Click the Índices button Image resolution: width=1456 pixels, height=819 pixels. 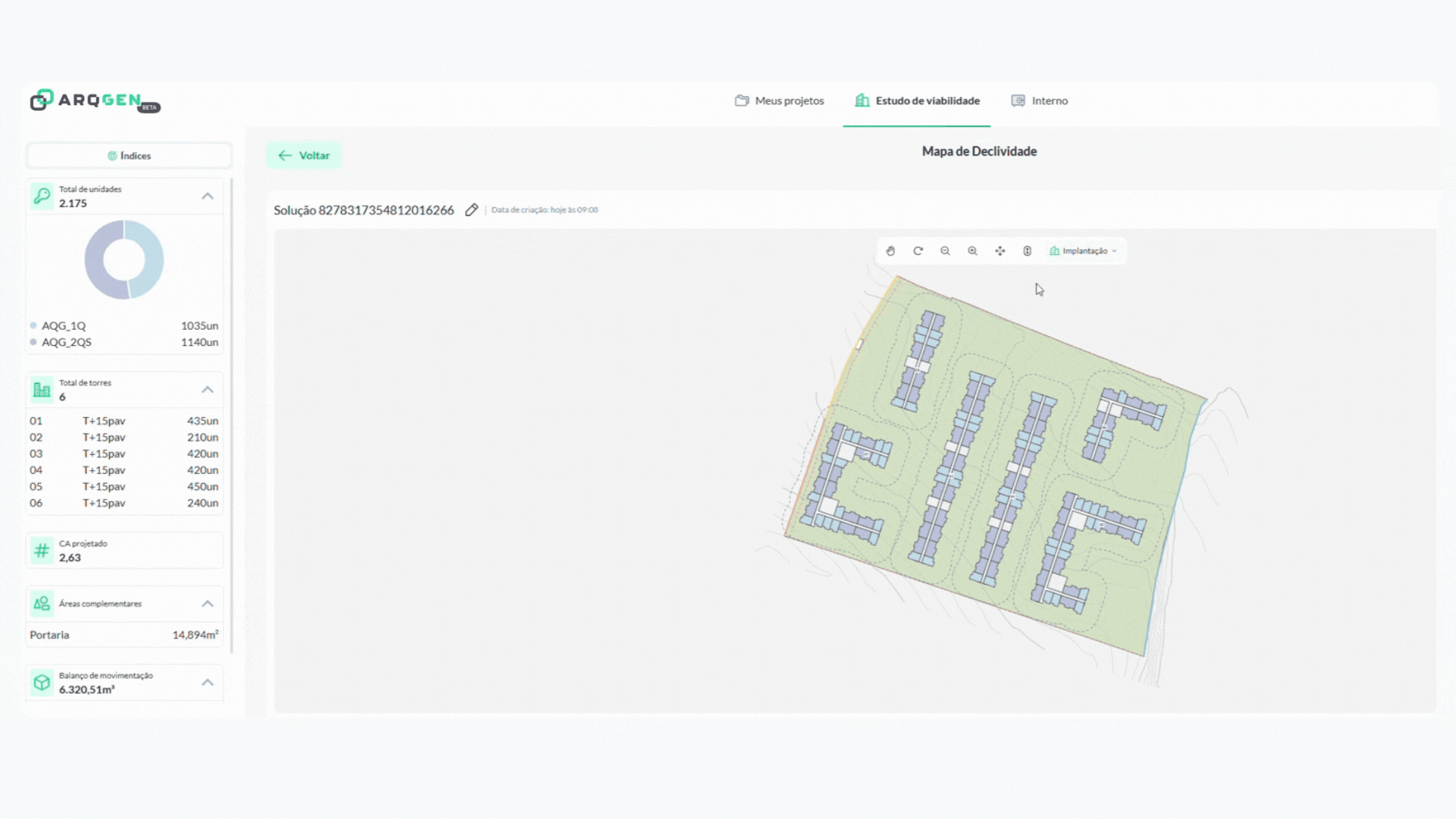pyautogui.click(x=129, y=155)
